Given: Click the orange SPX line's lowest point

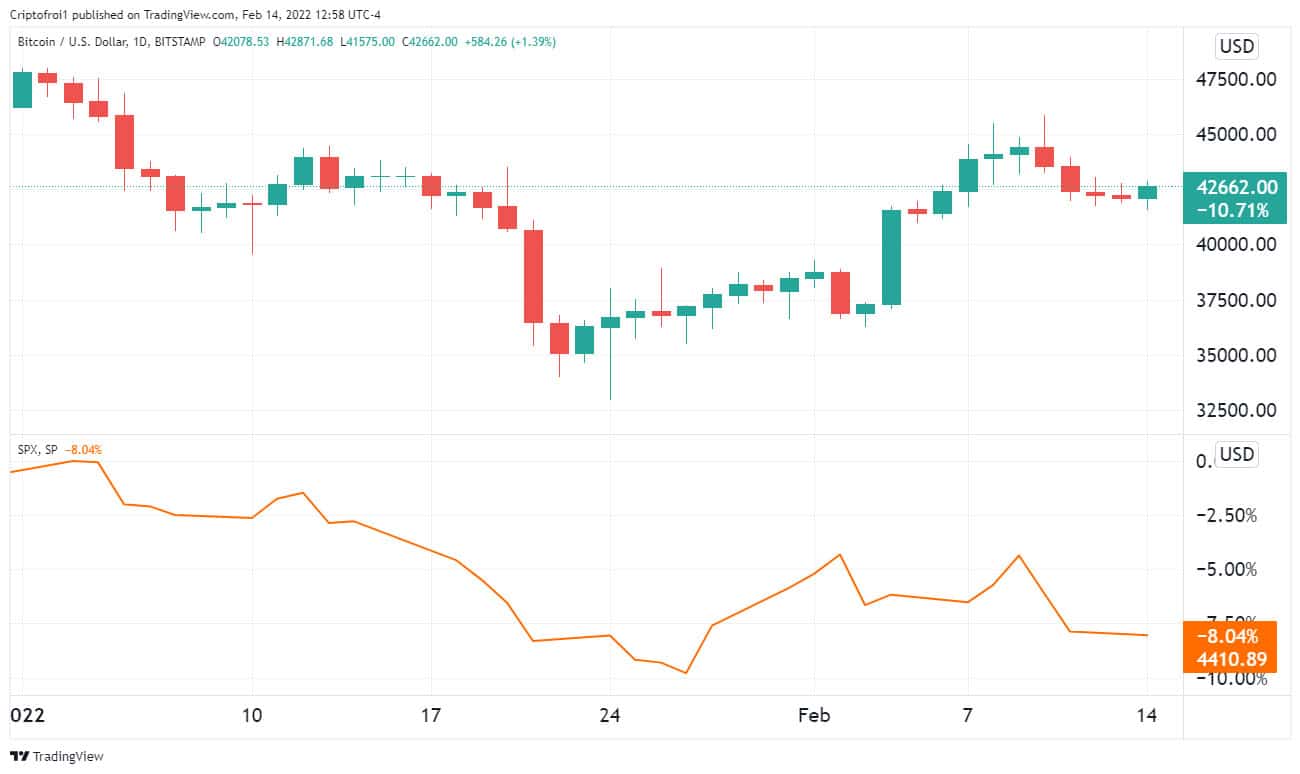Looking at the screenshot, I should (x=686, y=672).
